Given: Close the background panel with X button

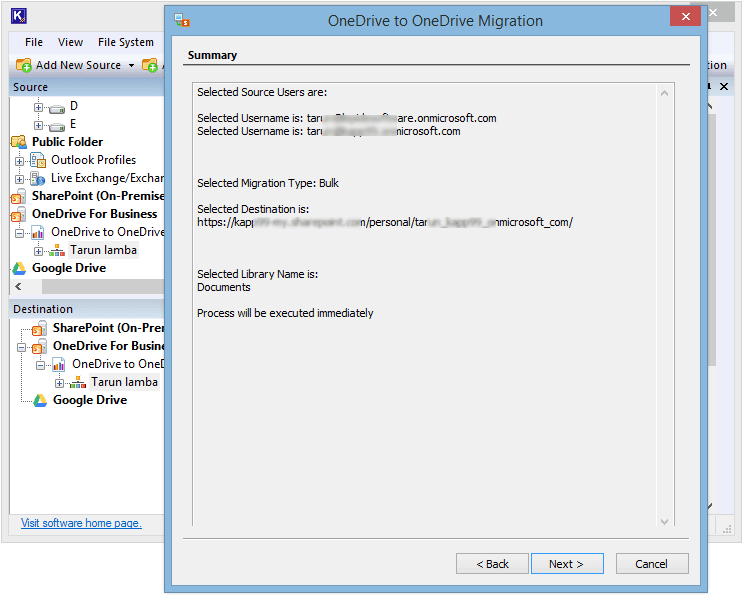Looking at the screenshot, I should 724,87.
